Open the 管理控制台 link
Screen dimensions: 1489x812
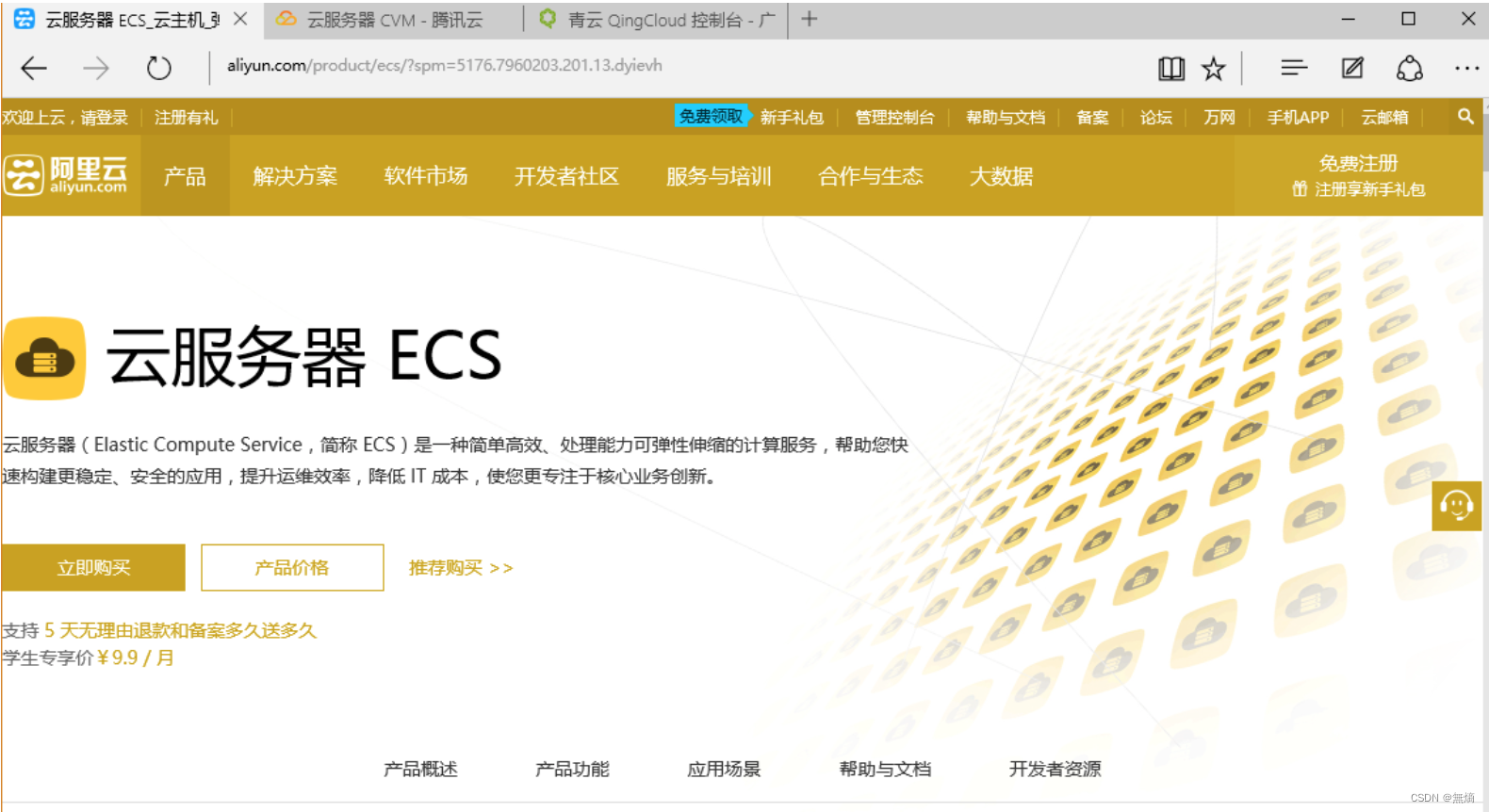894,118
